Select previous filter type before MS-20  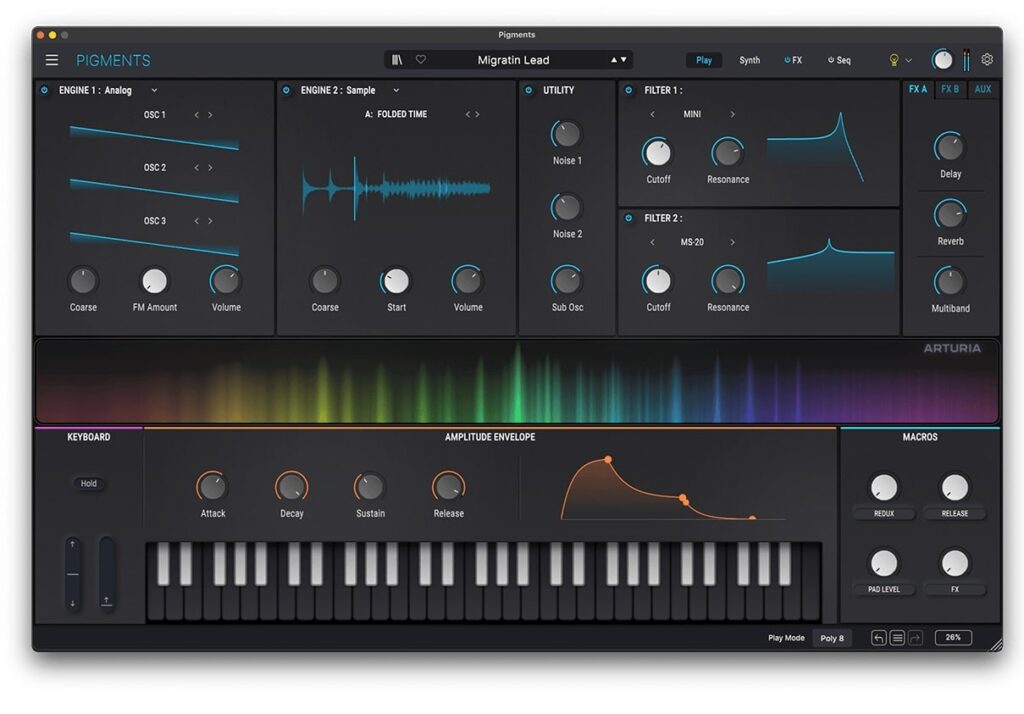(652, 242)
